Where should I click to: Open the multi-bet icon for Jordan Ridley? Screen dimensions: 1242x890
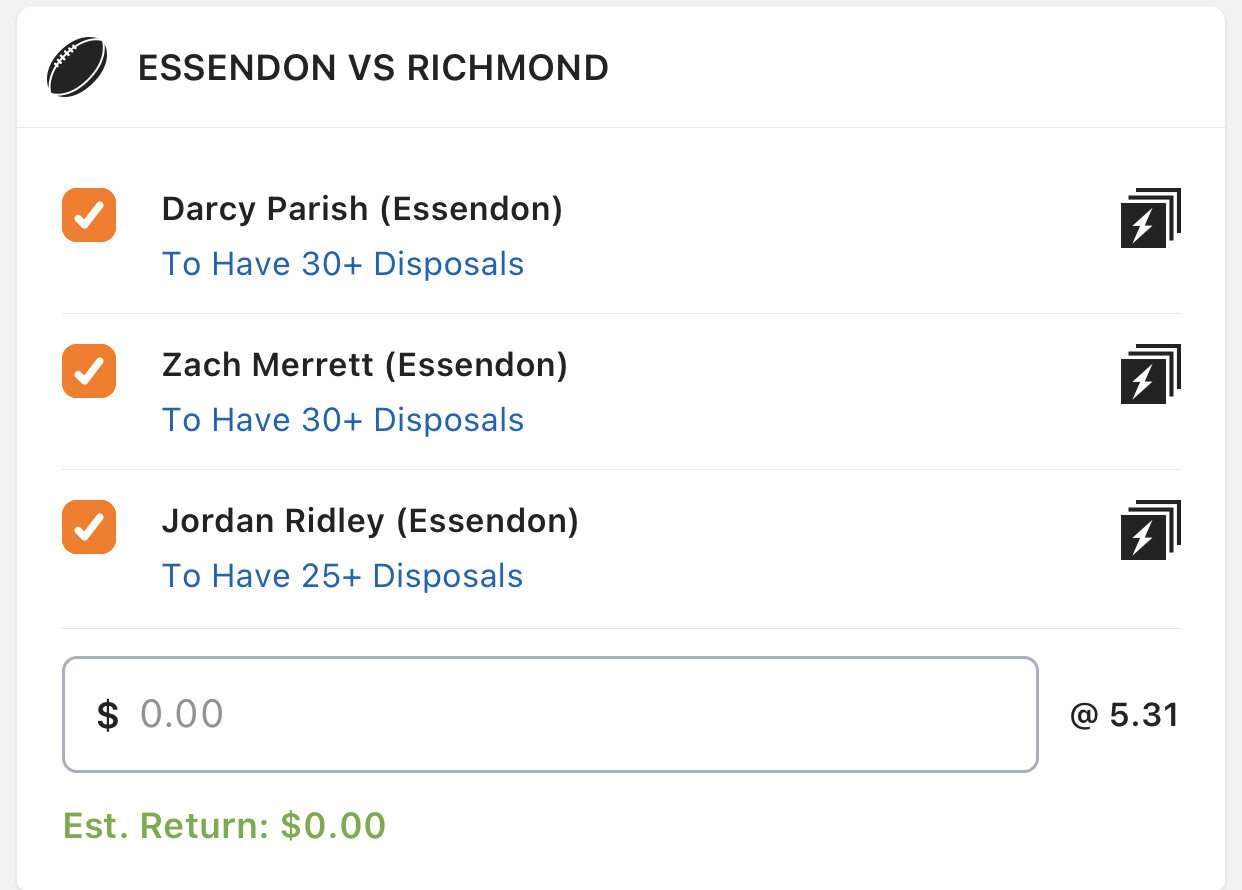coord(1150,530)
